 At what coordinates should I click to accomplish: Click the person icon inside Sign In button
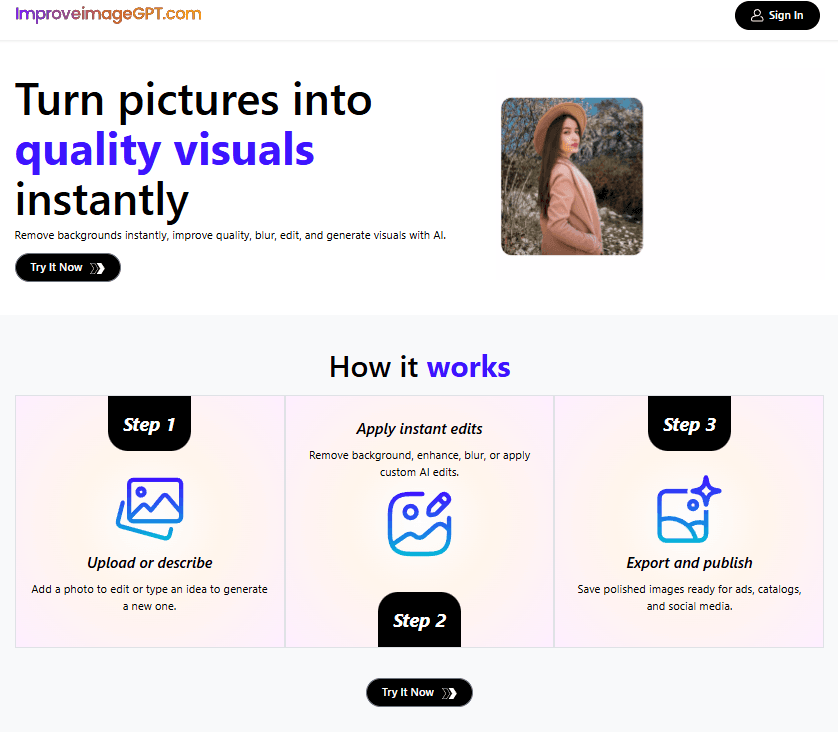tap(757, 16)
